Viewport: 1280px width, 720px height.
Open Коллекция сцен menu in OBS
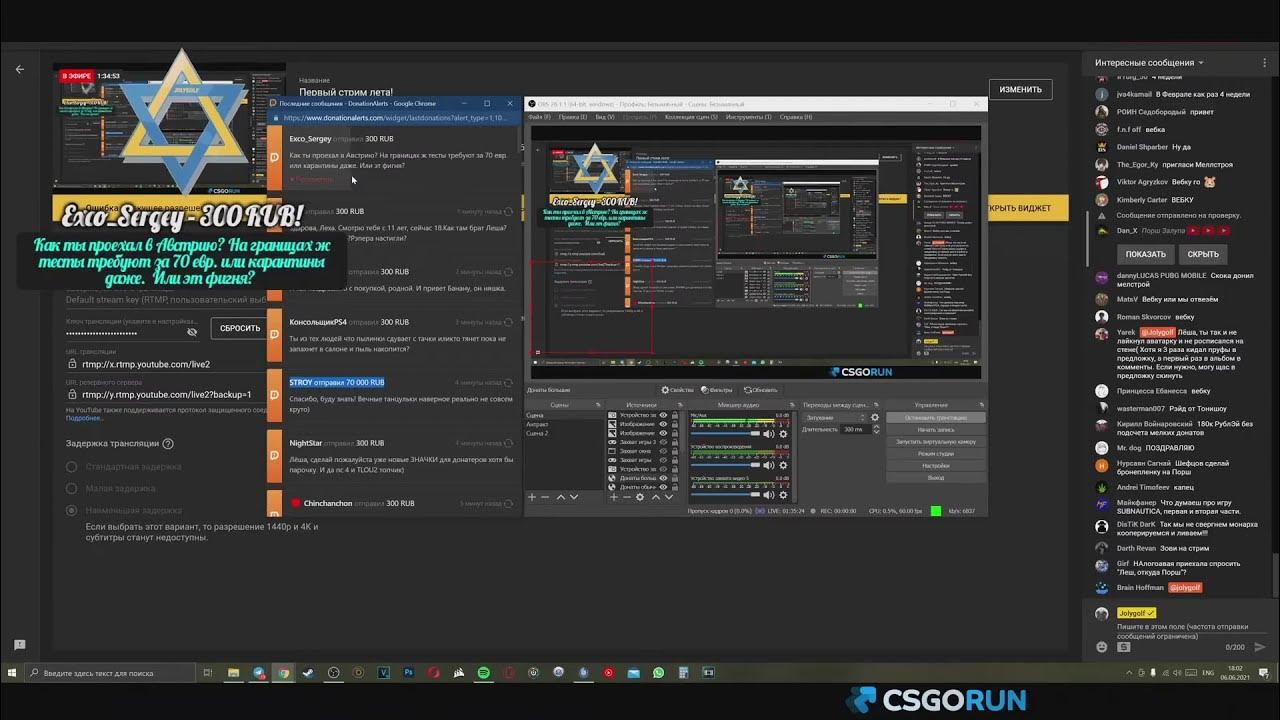click(x=690, y=117)
